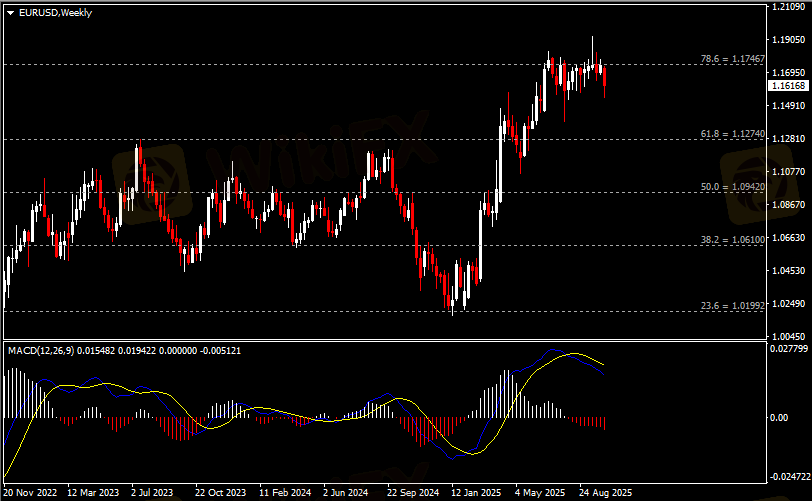The width and height of the screenshot is (812, 501).
Task: Select the 12 Jan 2025 date marker
Action: coord(476,493)
